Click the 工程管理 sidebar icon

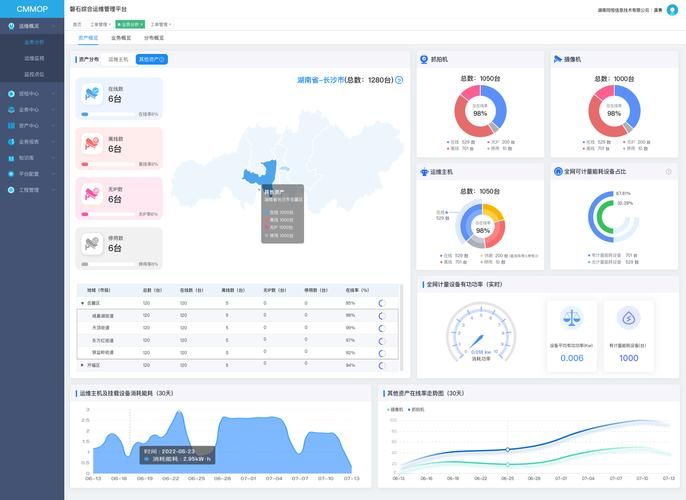point(11,190)
